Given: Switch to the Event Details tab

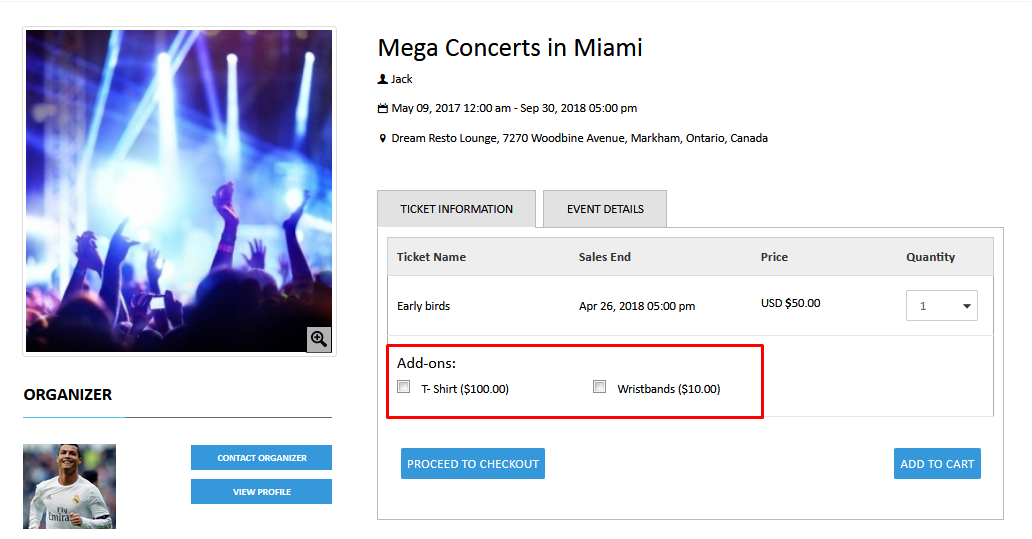Looking at the screenshot, I should coord(605,209).
